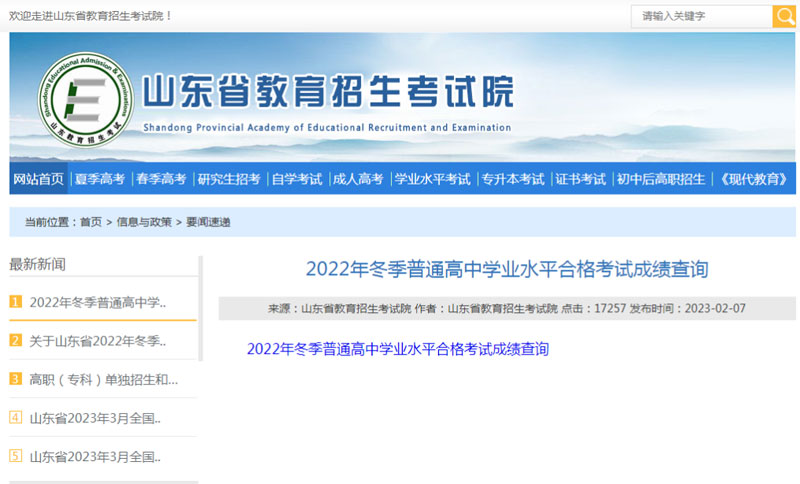The image size is (800, 484).
Task: Click the 欢迎走进山东省教育招生考试院 welcome text
Action: 91,16
